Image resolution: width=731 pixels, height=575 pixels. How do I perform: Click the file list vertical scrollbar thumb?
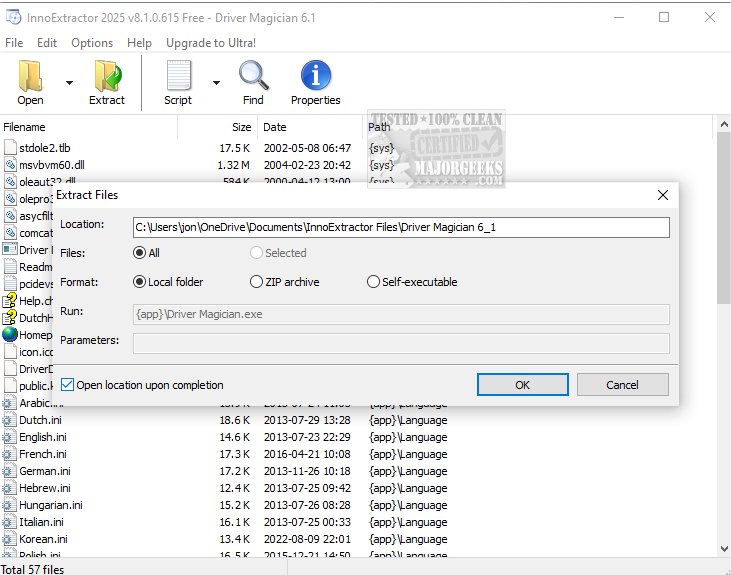(724, 218)
